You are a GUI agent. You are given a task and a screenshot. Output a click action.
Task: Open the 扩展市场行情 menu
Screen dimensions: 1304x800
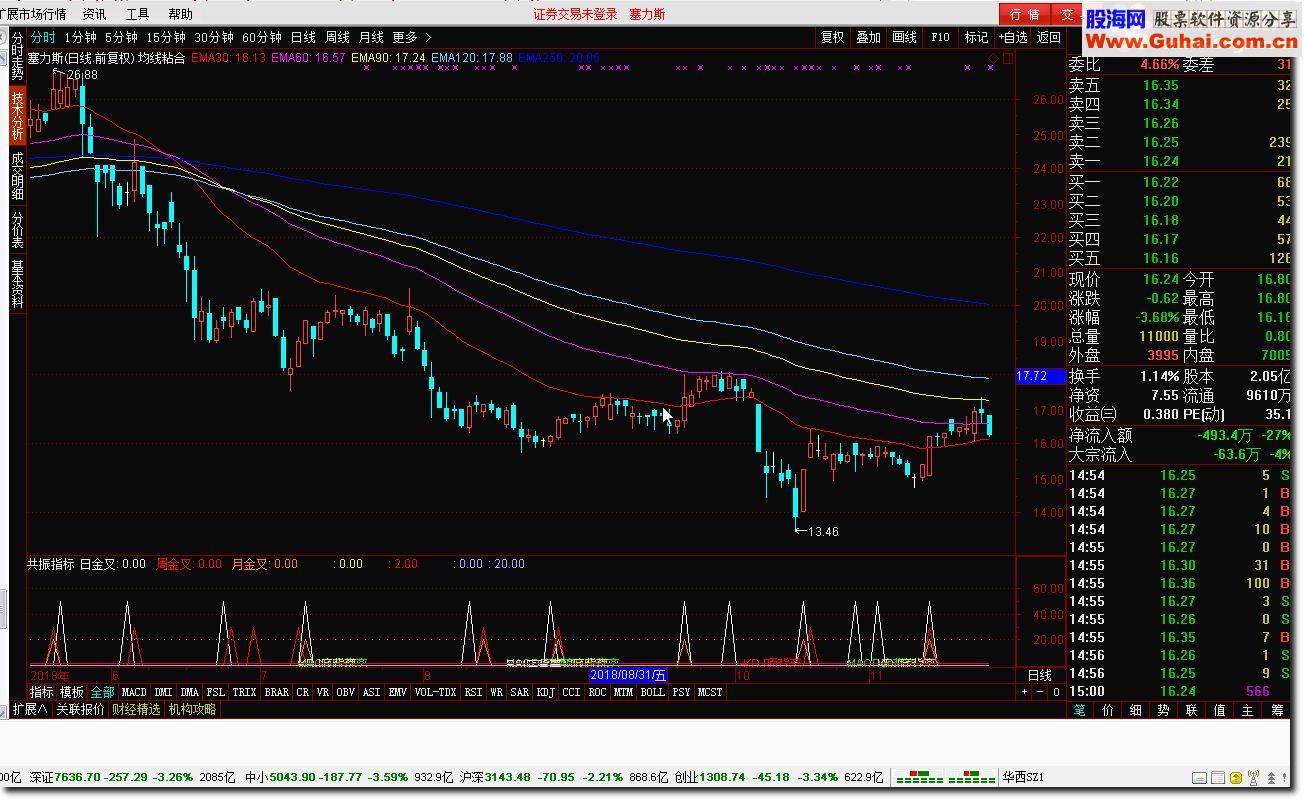point(34,14)
